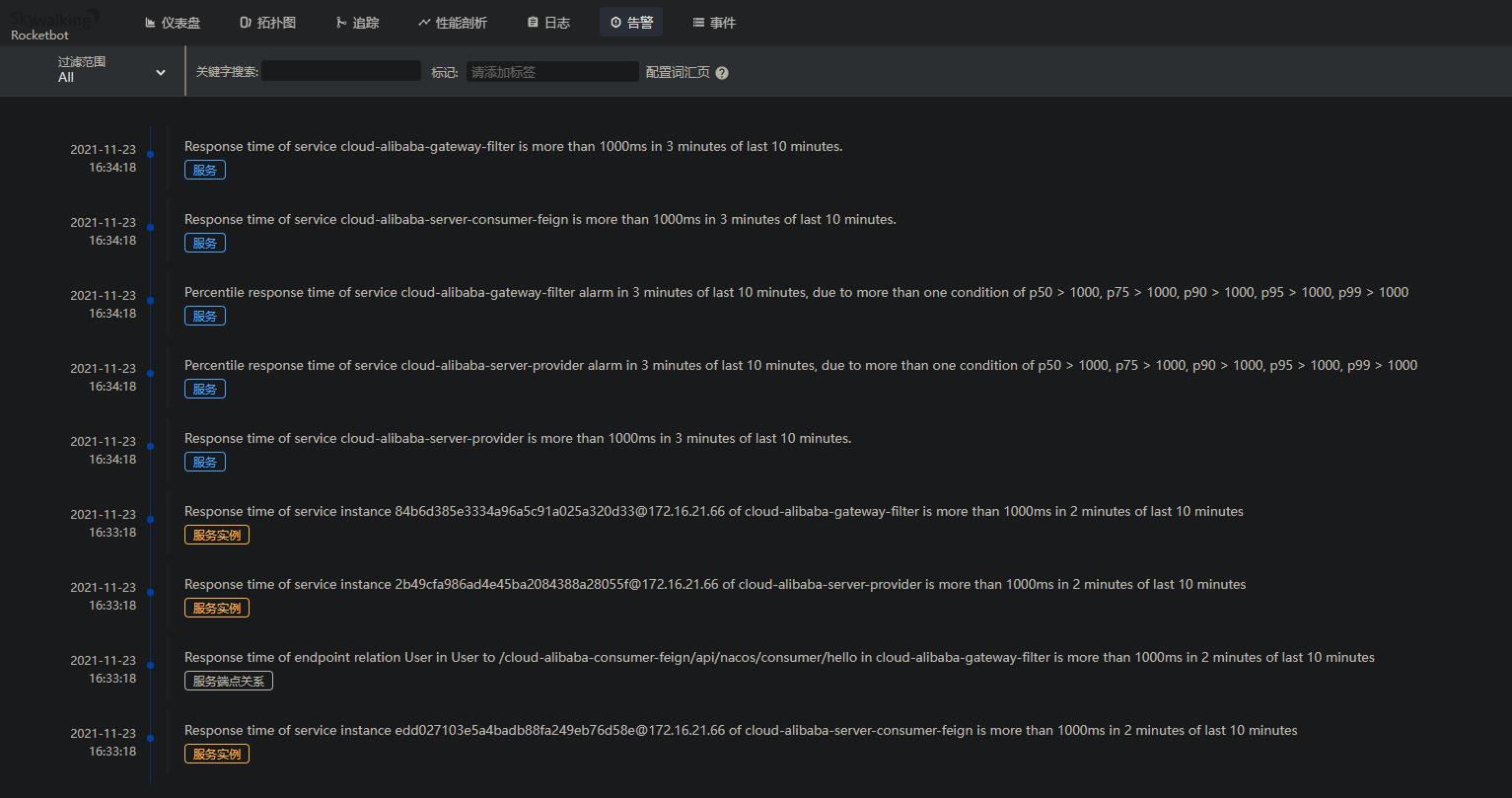Open the 日志 log tab

[x=548, y=23]
